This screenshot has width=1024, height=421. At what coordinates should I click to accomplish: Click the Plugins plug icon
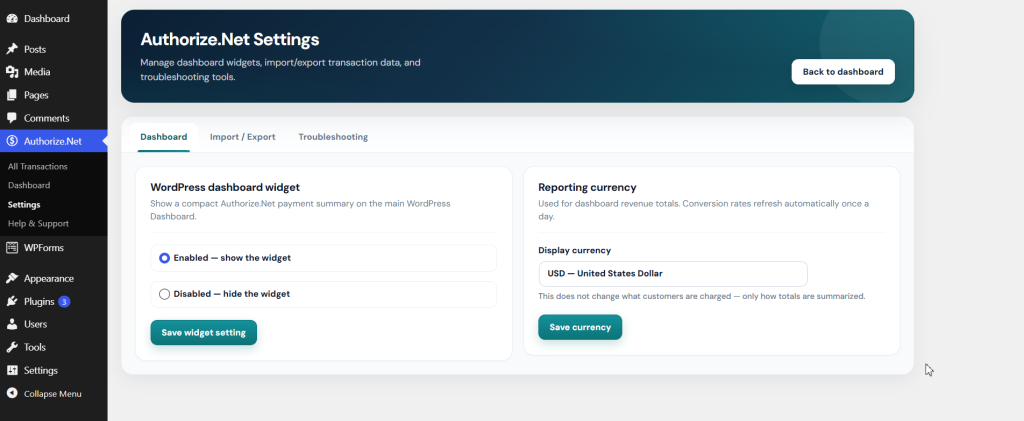tap(12, 302)
